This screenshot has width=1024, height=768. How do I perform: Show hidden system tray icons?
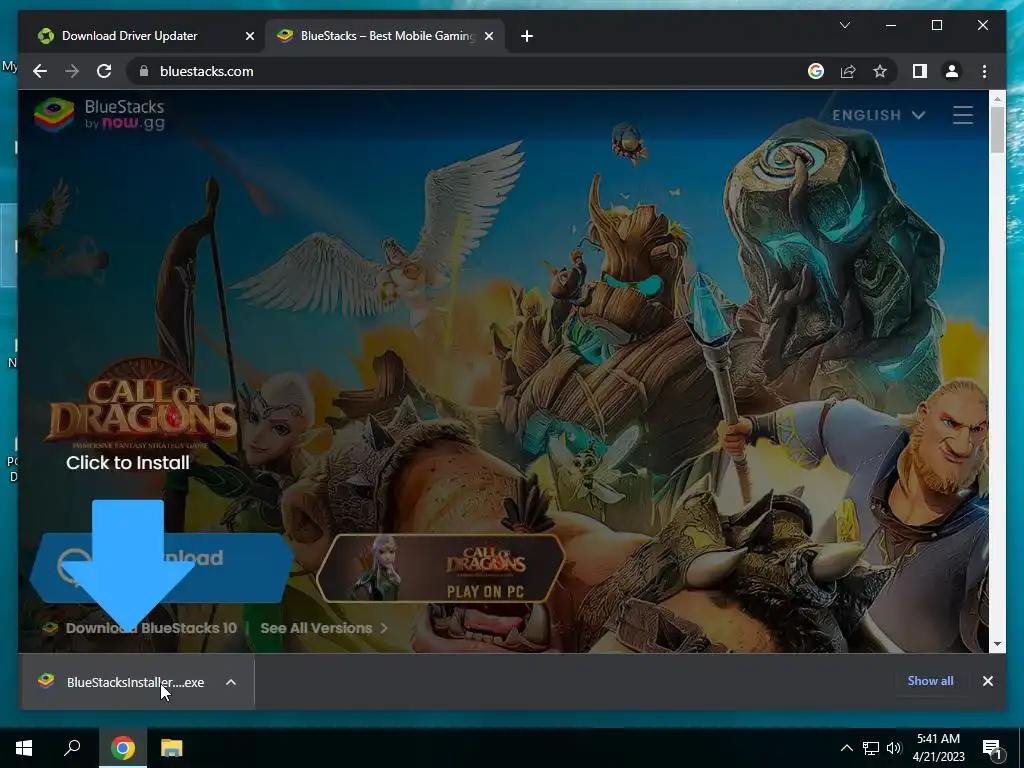click(846, 748)
